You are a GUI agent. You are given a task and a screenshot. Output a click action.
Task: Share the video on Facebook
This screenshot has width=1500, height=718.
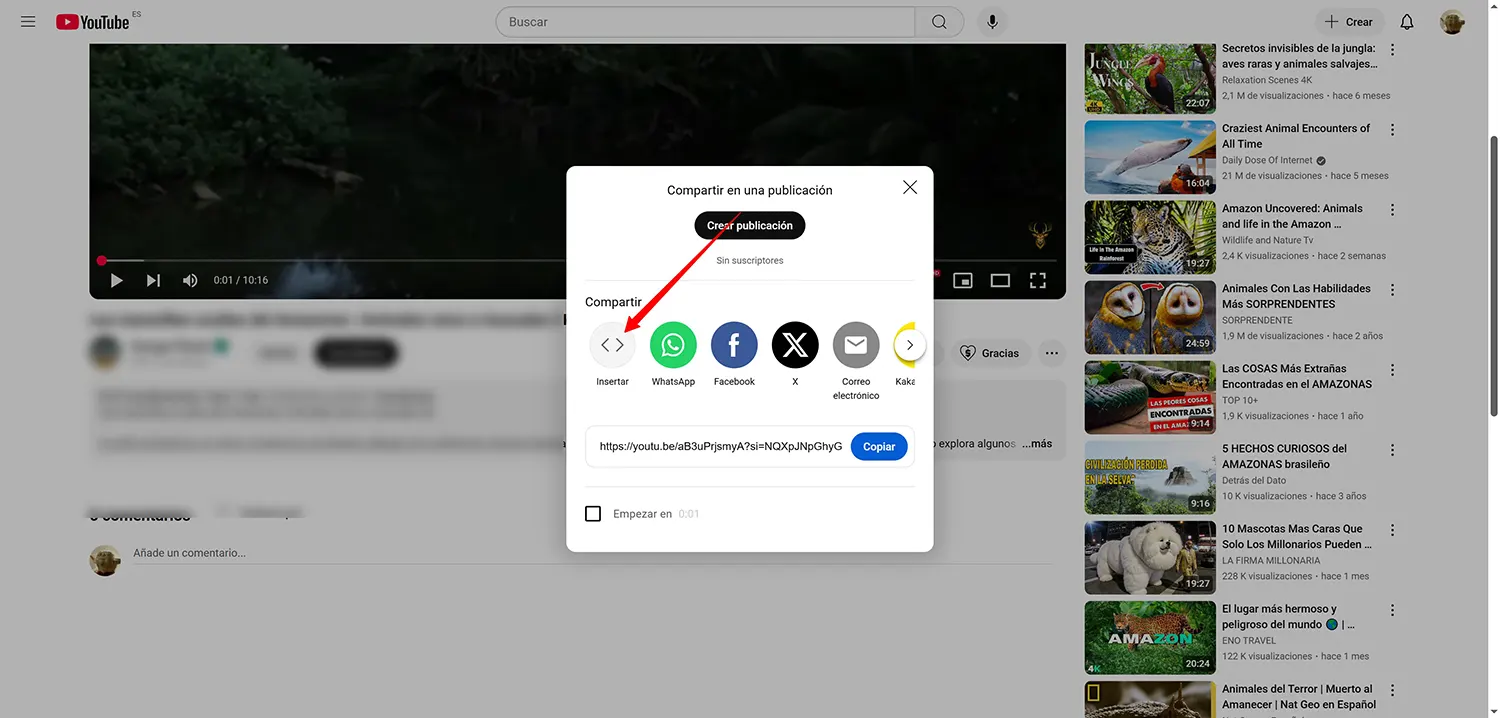click(x=733, y=344)
